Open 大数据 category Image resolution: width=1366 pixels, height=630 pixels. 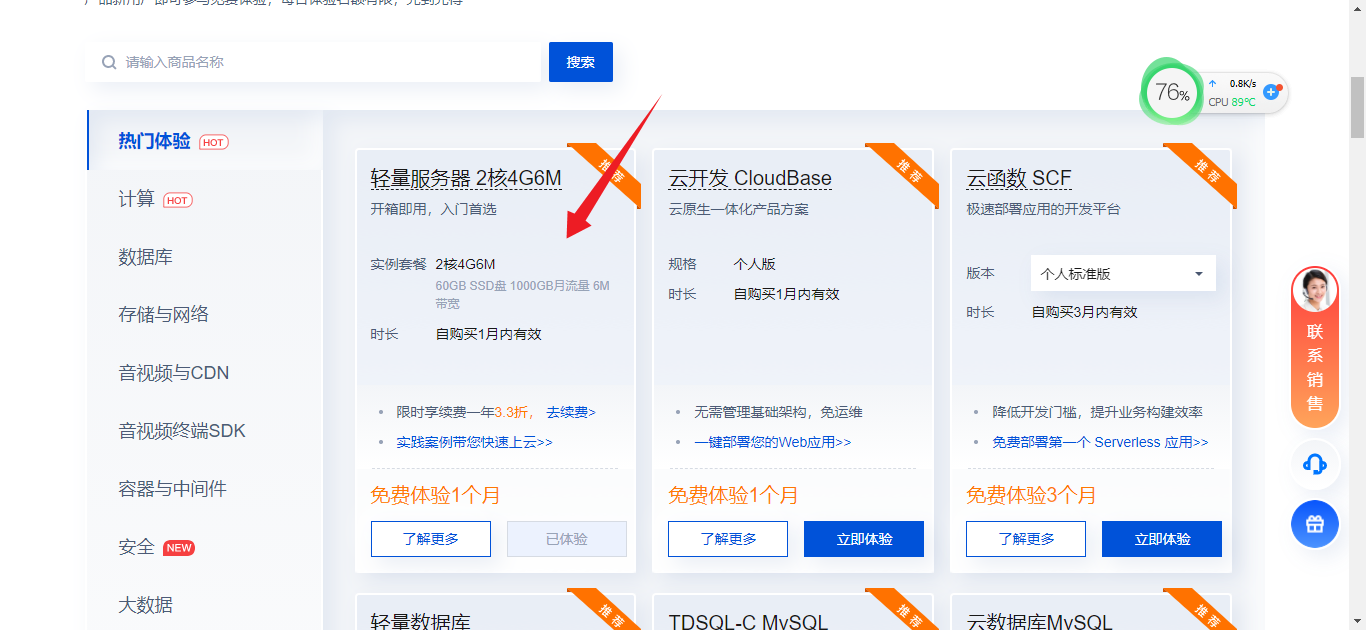[x=145, y=605]
